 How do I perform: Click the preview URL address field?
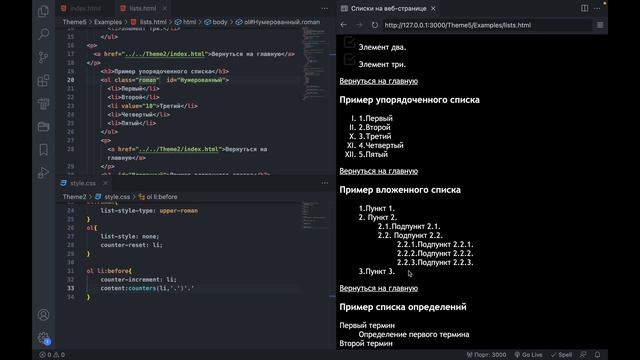(x=487, y=25)
